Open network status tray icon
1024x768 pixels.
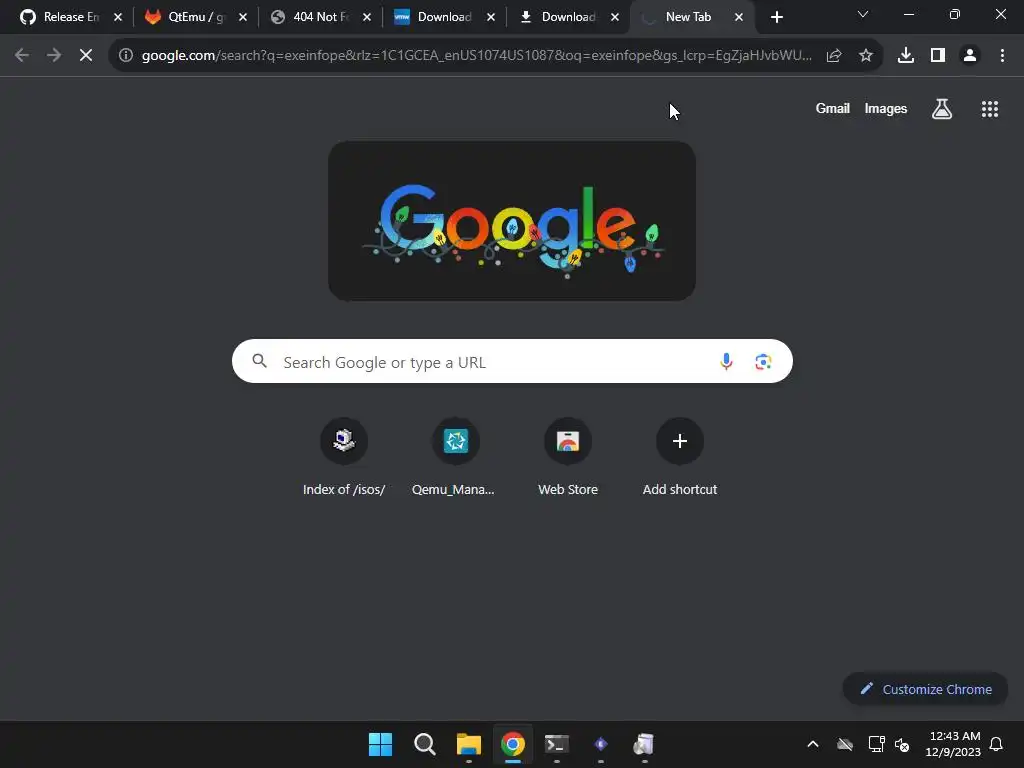pos(876,744)
